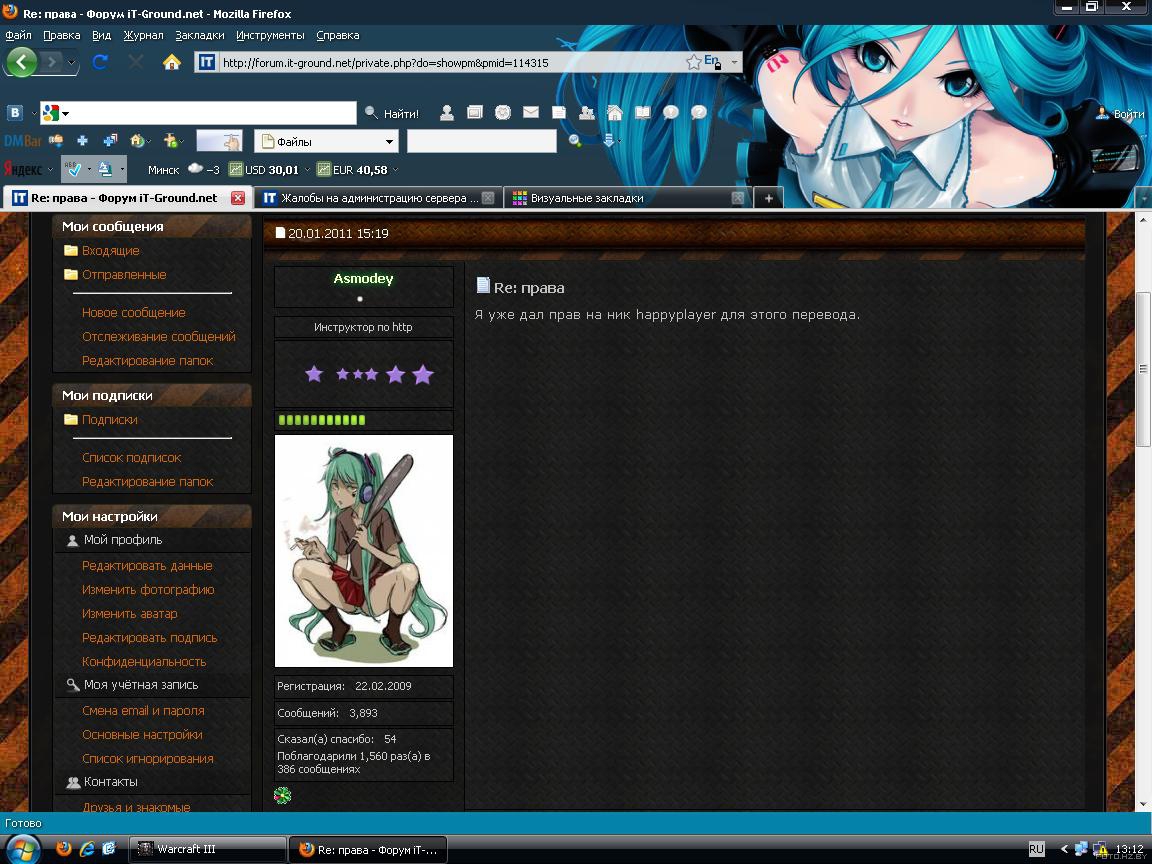Click Asmodey's avatar image
This screenshot has width=1152, height=864.
point(364,551)
